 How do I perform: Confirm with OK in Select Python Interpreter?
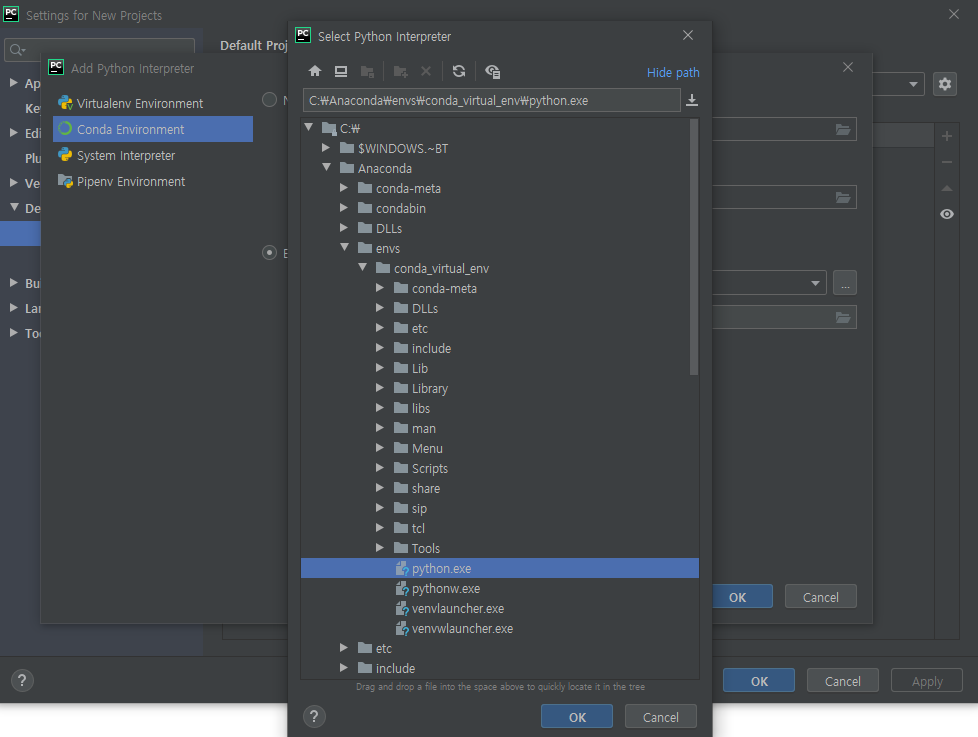577,716
